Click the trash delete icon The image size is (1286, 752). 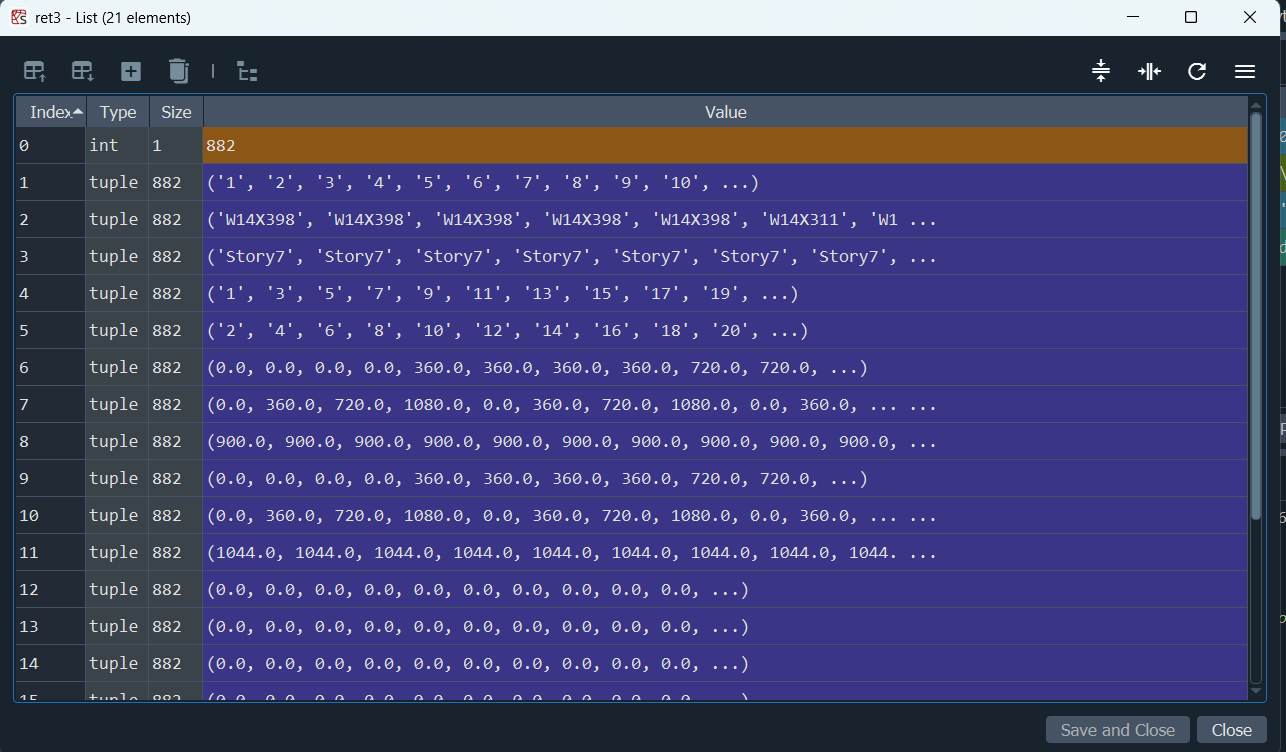(178, 71)
